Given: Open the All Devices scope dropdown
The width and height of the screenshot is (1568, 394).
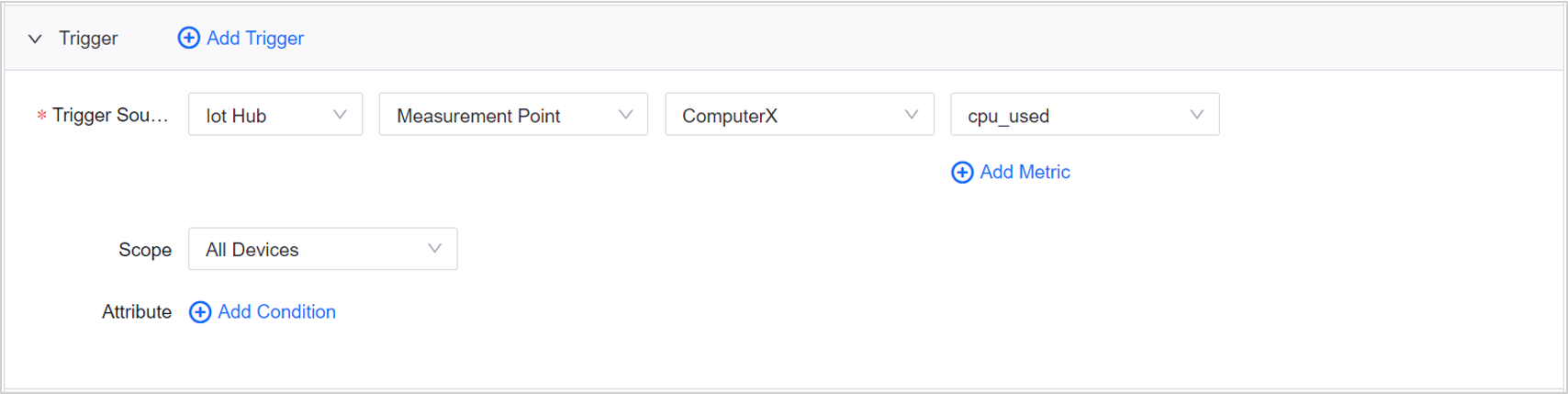Looking at the screenshot, I should (x=303, y=249).
